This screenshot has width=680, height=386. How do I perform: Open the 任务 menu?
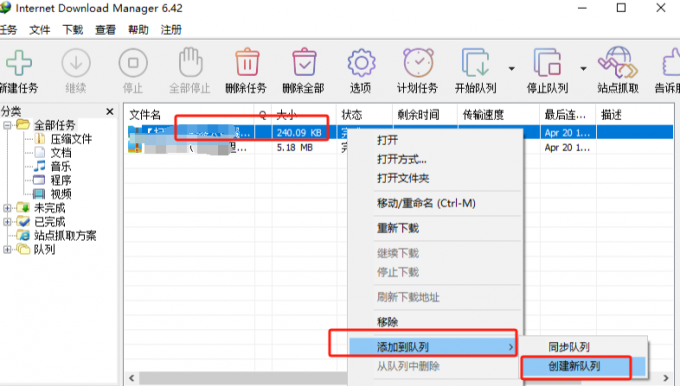(x=8, y=30)
